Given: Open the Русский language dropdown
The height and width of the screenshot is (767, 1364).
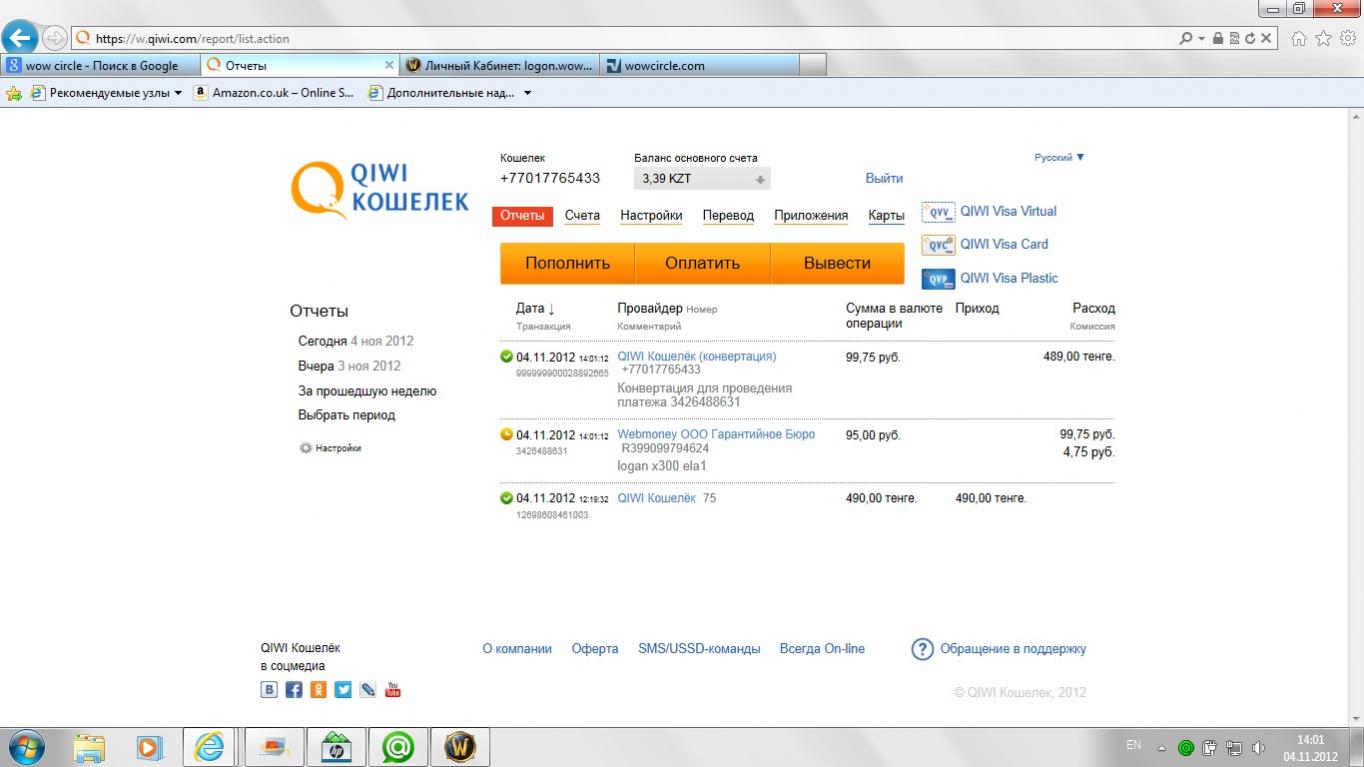Looking at the screenshot, I should pyautogui.click(x=1059, y=157).
